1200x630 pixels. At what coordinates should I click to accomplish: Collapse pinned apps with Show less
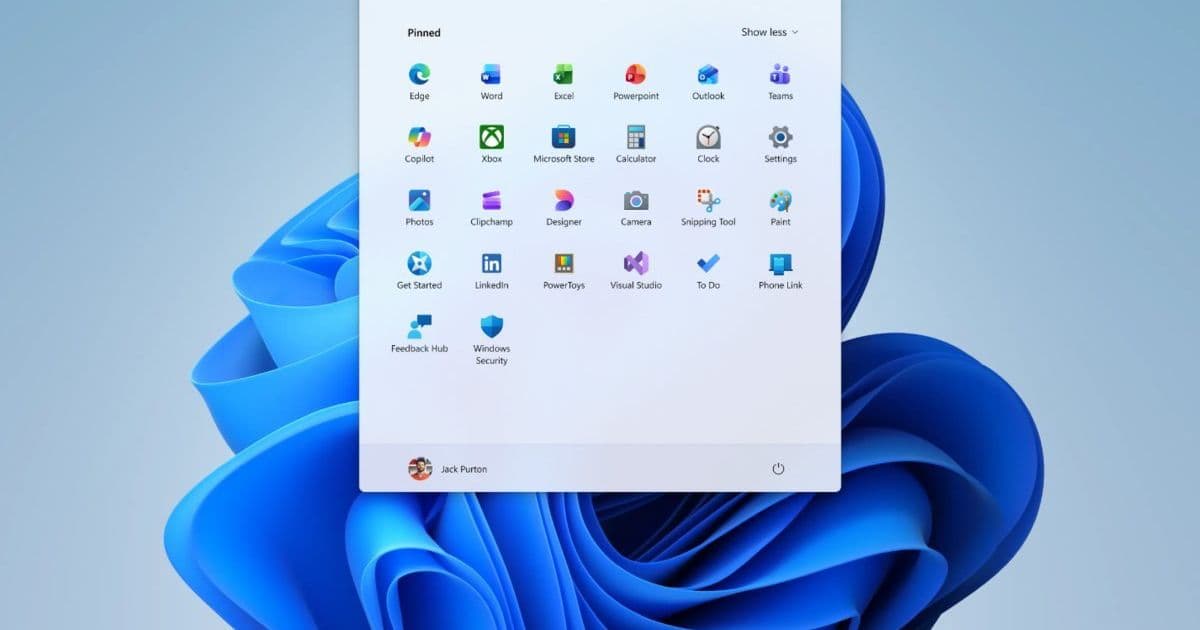pos(769,32)
